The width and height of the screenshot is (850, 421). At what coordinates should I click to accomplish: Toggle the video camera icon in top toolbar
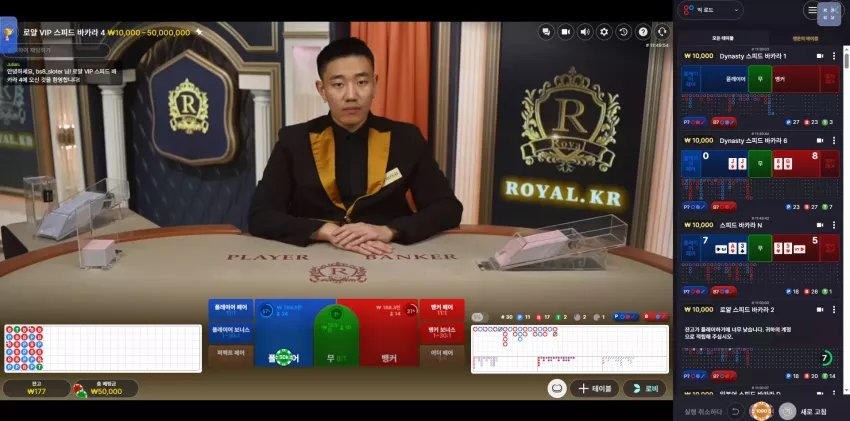click(565, 32)
